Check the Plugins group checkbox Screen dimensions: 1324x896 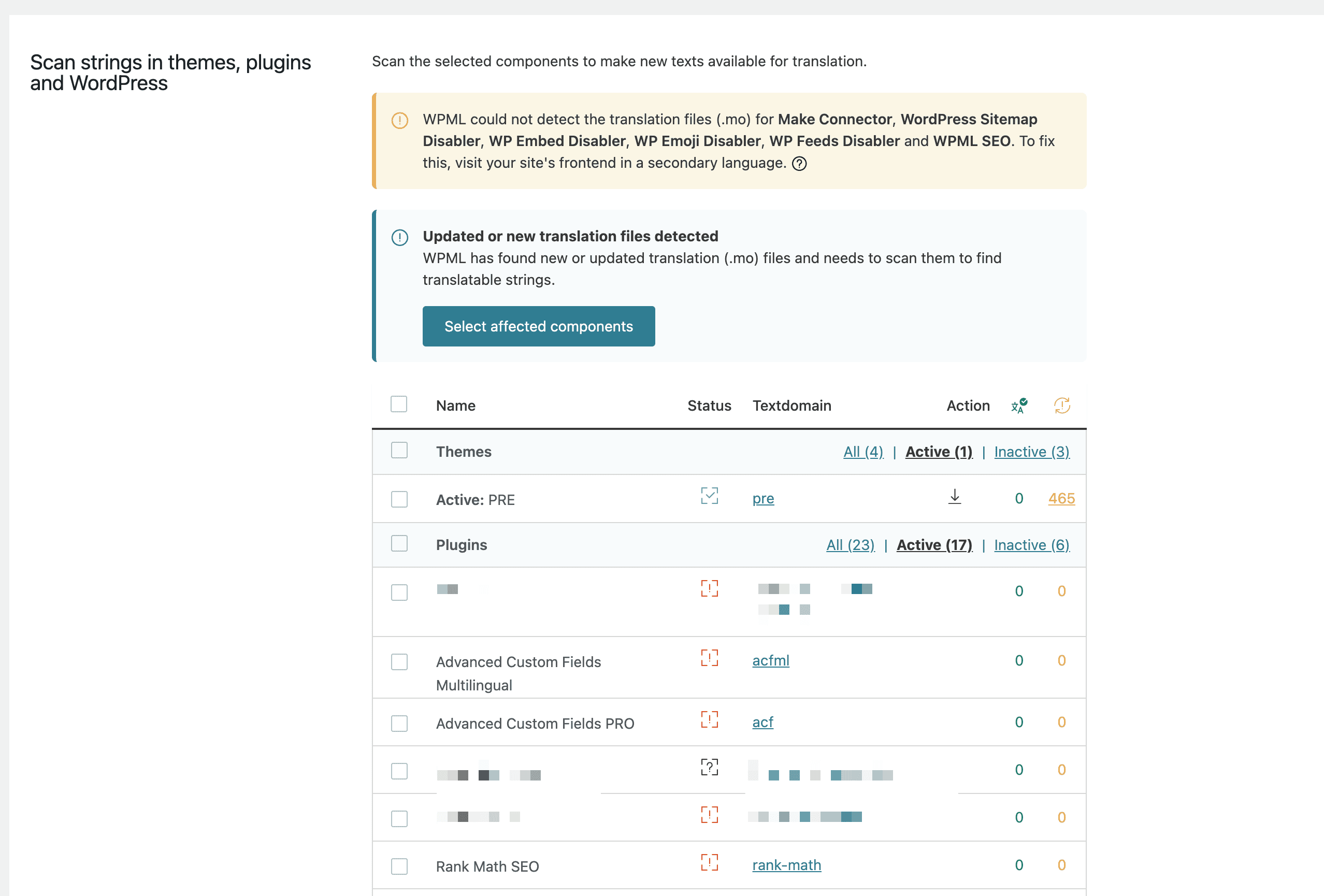point(399,544)
